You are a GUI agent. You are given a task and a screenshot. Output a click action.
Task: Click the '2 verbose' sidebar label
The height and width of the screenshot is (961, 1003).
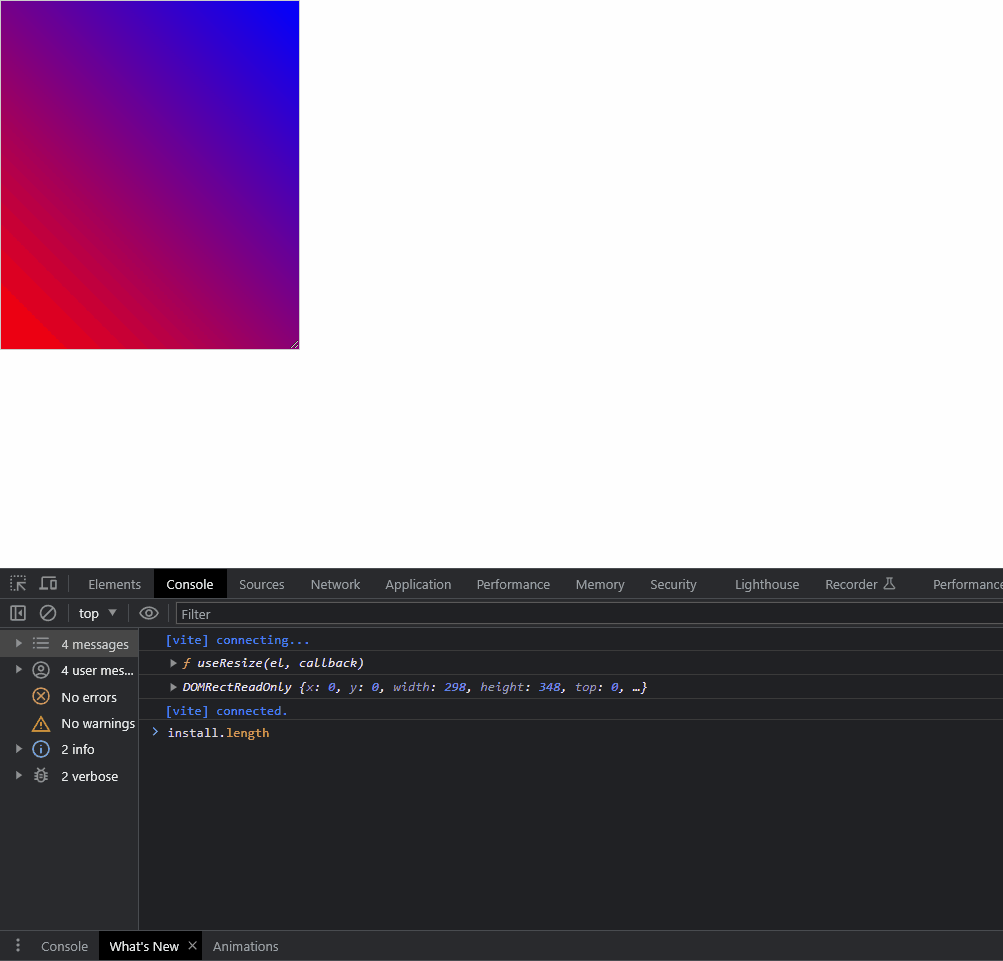pyautogui.click(x=90, y=776)
